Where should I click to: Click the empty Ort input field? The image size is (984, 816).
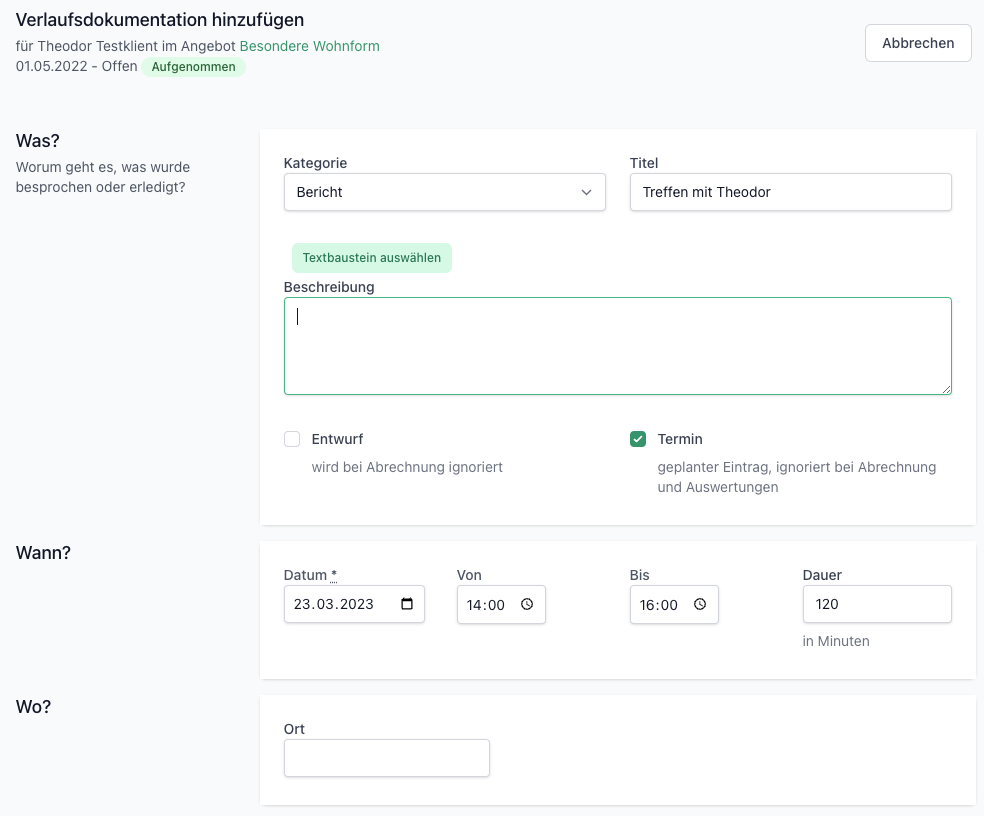387,758
